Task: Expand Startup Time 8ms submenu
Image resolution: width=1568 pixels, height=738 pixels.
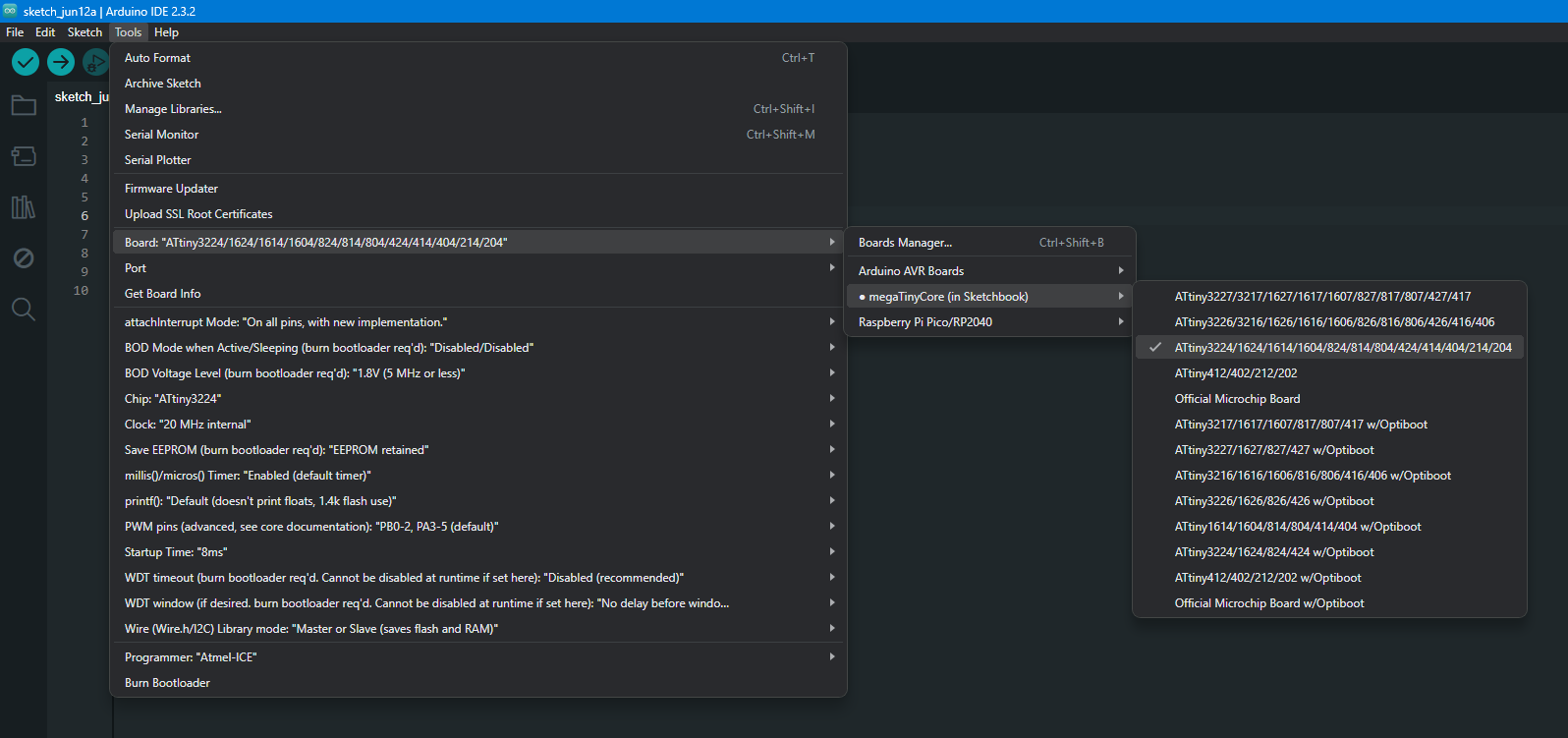Action: (478, 552)
